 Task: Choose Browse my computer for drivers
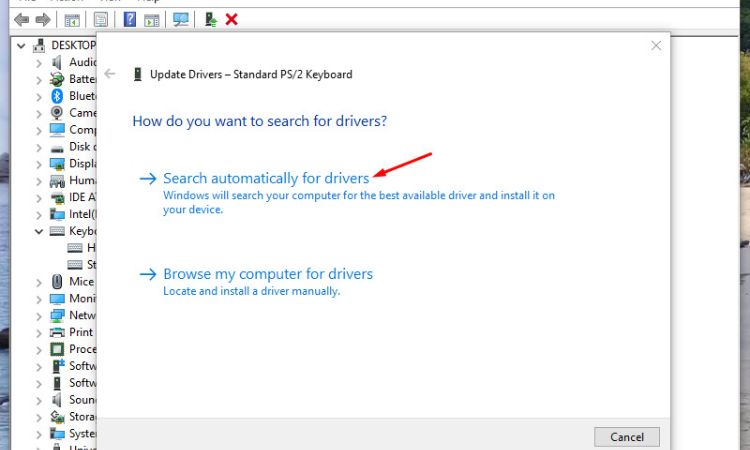tap(268, 274)
